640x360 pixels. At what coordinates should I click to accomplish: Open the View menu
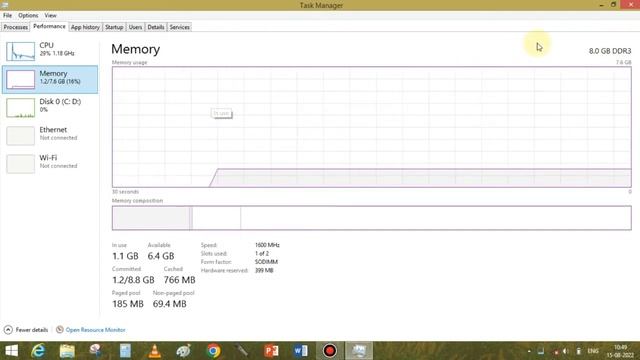pos(51,15)
